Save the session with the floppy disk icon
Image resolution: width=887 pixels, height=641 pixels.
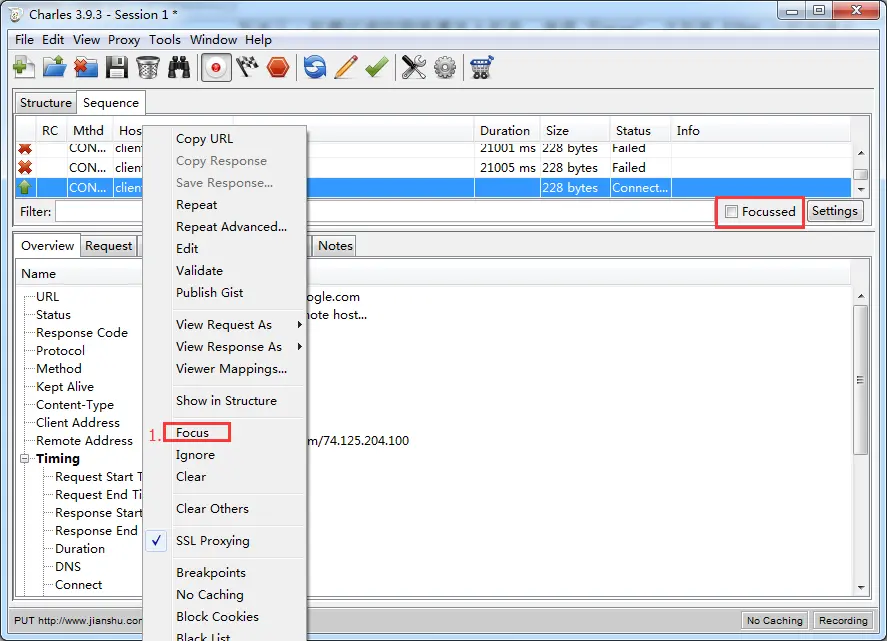click(x=117, y=67)
